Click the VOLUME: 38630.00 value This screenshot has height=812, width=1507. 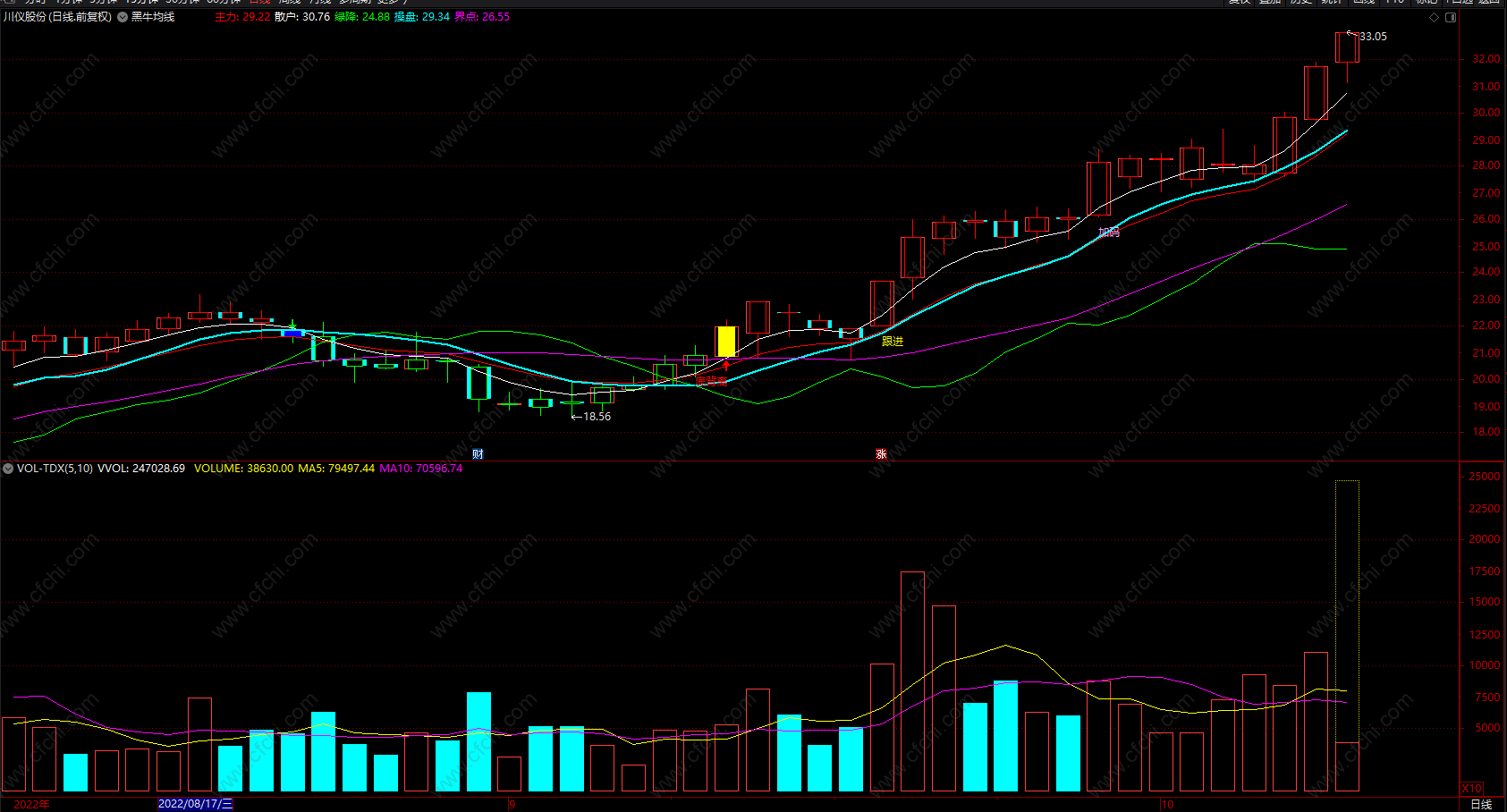(x=243, y=468)
